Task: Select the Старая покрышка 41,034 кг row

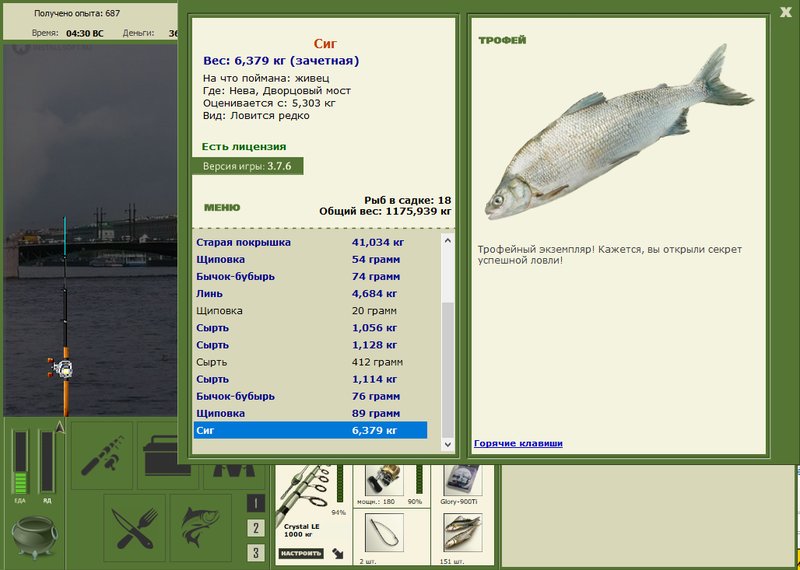Action: click(x=311, y=242)
